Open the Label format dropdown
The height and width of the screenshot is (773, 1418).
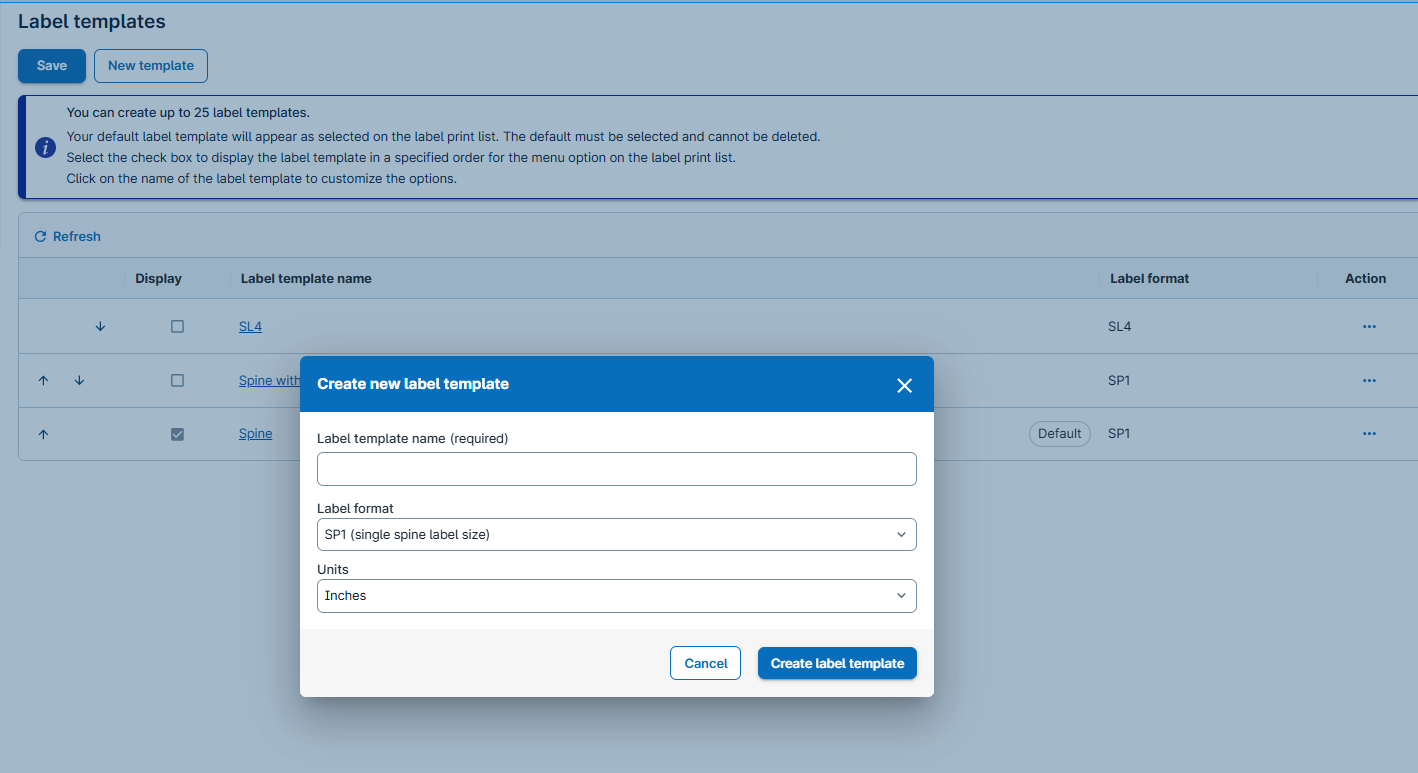(x=616, y=534)
